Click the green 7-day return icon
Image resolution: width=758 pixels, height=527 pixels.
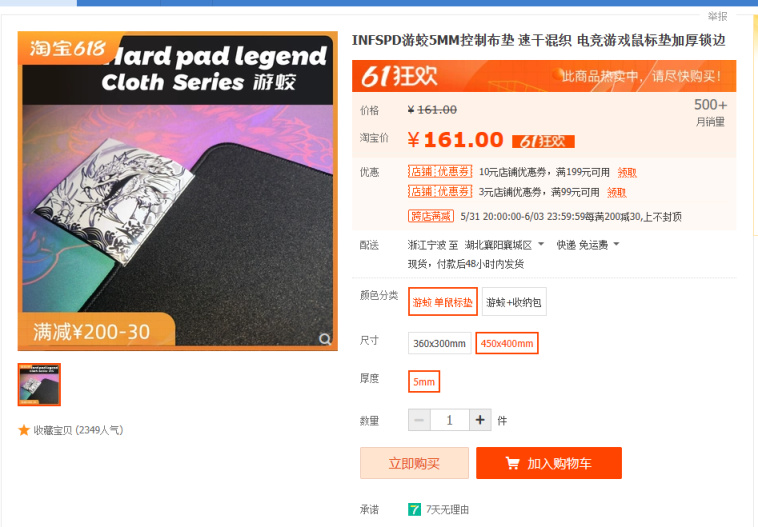(x=414, y=509)
